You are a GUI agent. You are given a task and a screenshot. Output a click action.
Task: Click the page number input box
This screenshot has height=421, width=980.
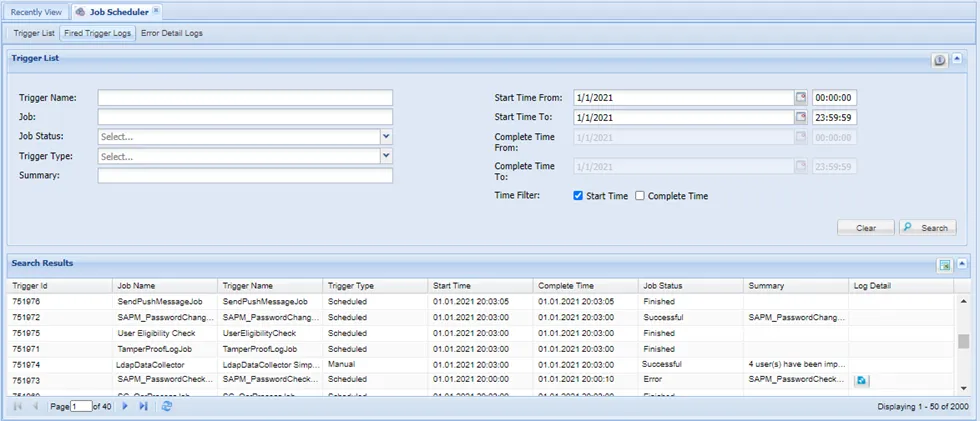pos(81,407)
